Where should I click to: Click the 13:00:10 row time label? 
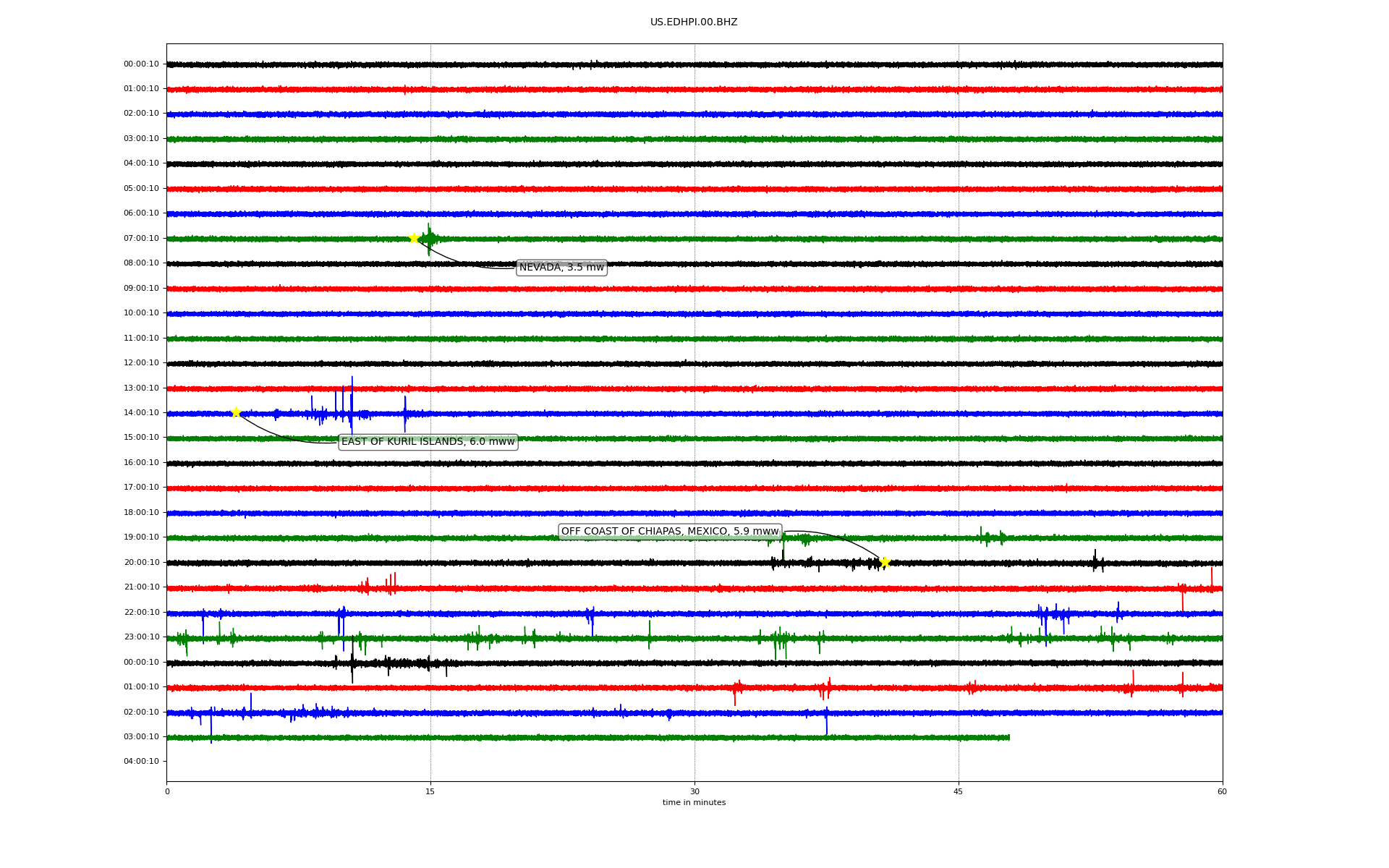pyautogui.click(x=141, y=388)
